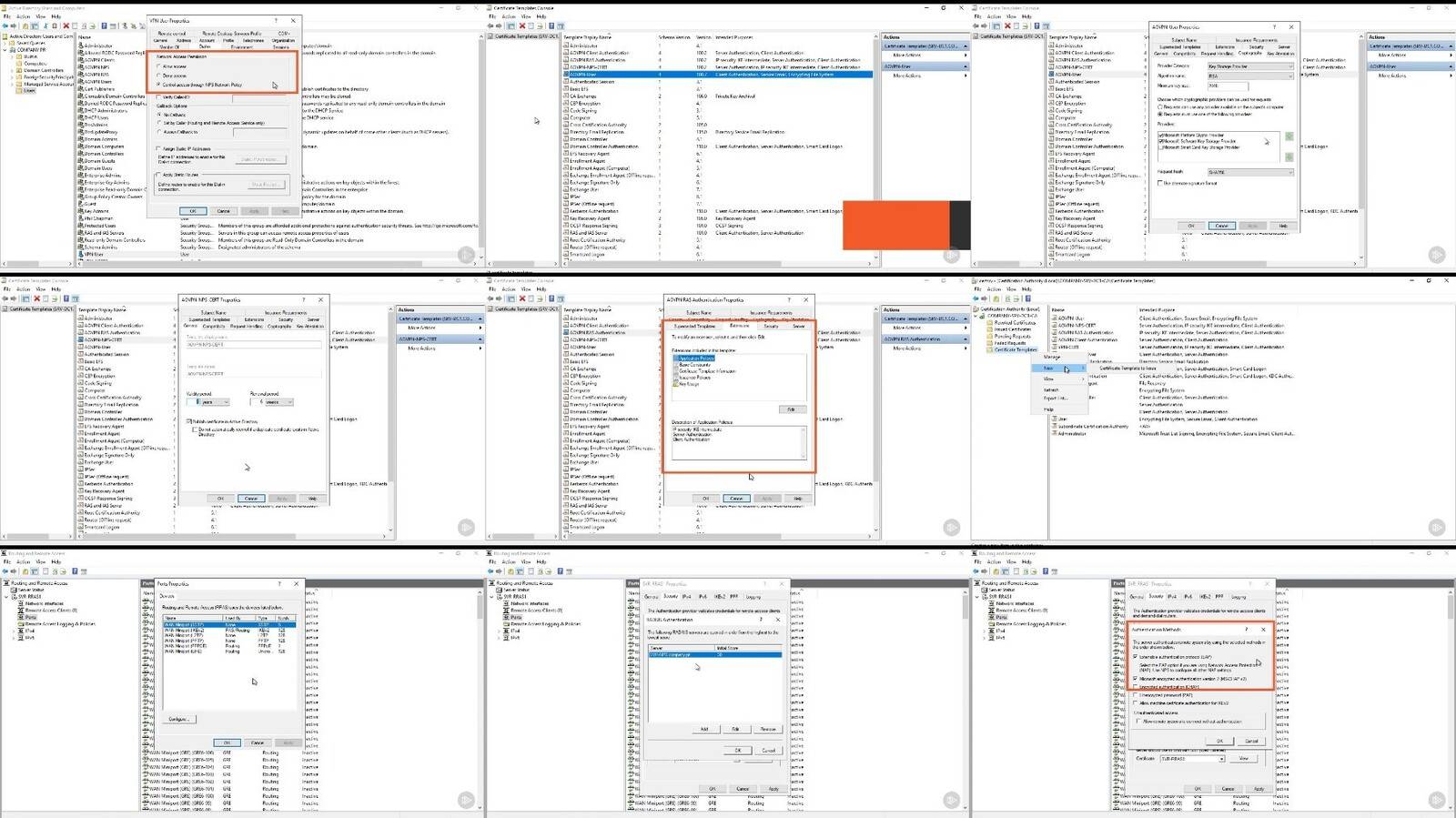Click Edit button in AOVPN RAS Authentication Properties
The width and height of the screenshot is (1456, 818).
point(791,409)
